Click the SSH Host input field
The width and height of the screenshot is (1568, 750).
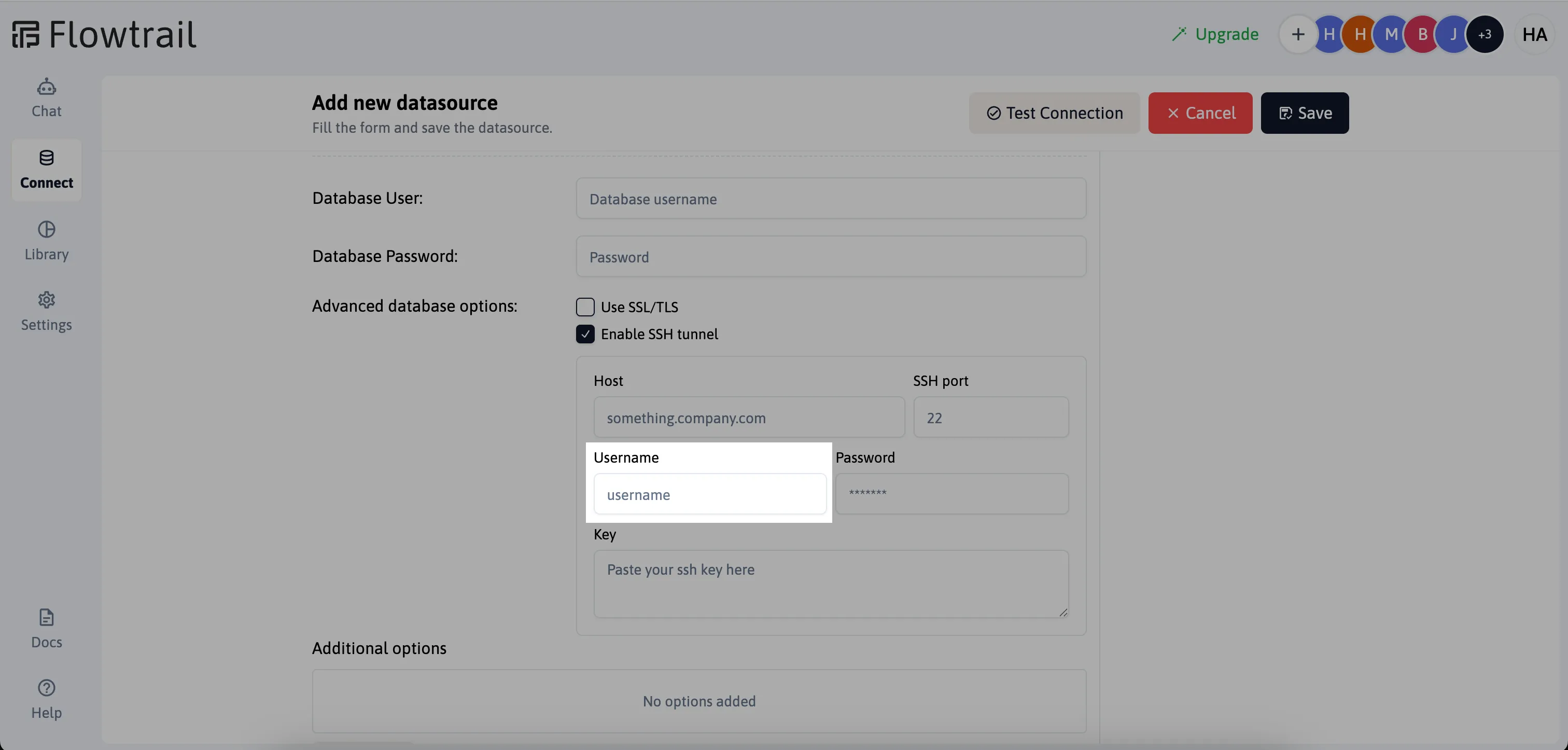(x=749, y=418)
